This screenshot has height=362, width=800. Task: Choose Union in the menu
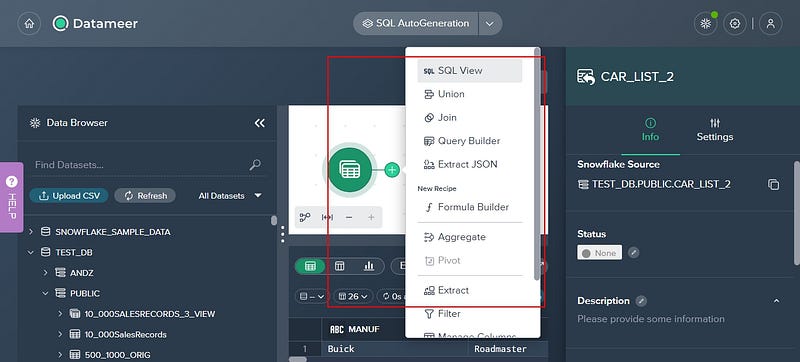pos(470,94)
